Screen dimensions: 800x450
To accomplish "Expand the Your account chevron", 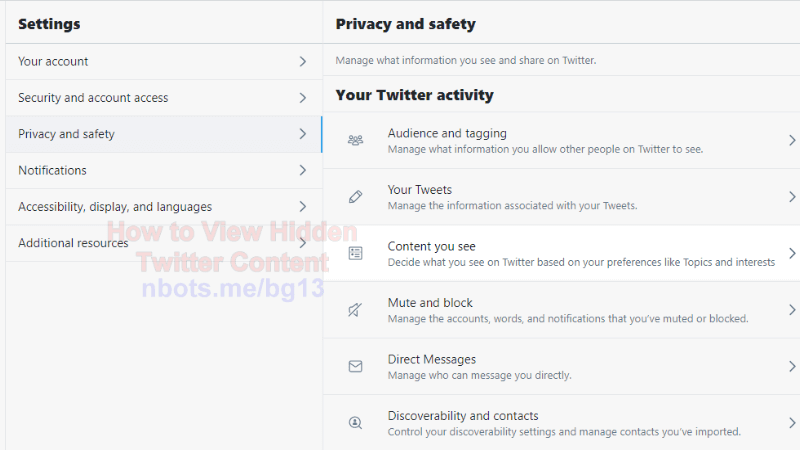I will tap(303, 62).
